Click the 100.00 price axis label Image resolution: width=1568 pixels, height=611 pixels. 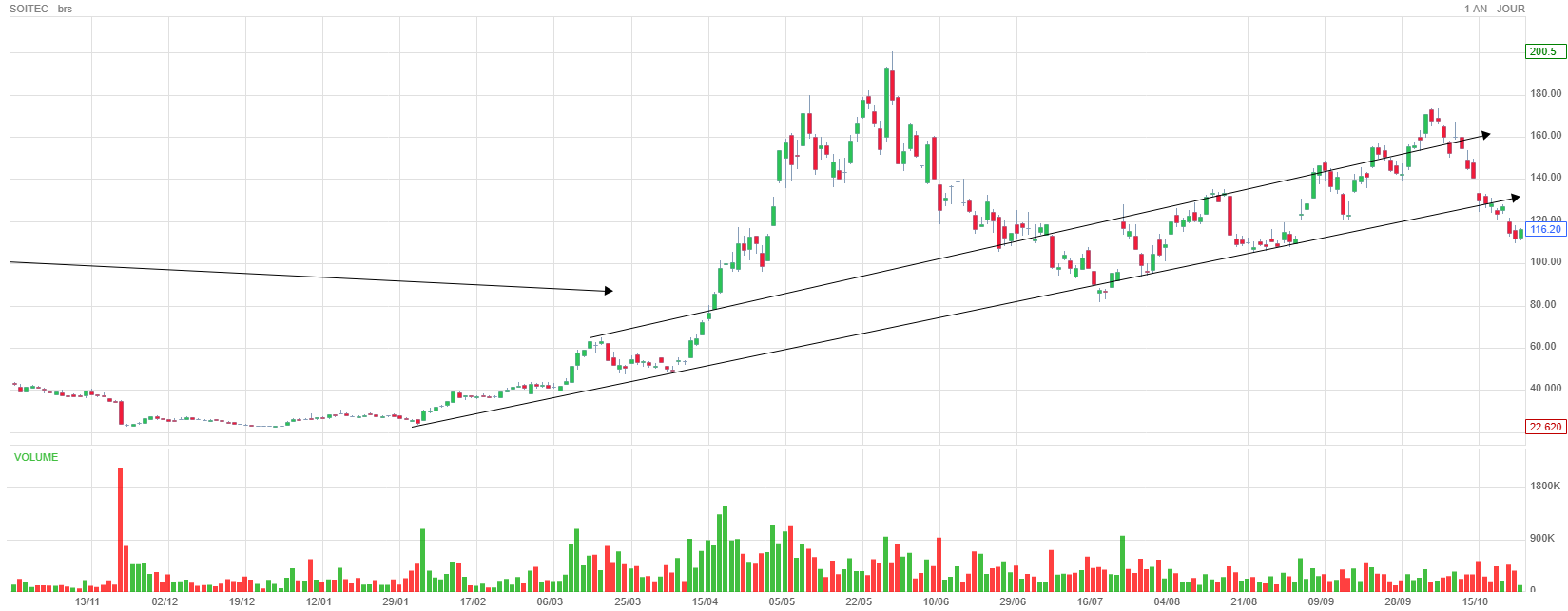[1545, 261]
